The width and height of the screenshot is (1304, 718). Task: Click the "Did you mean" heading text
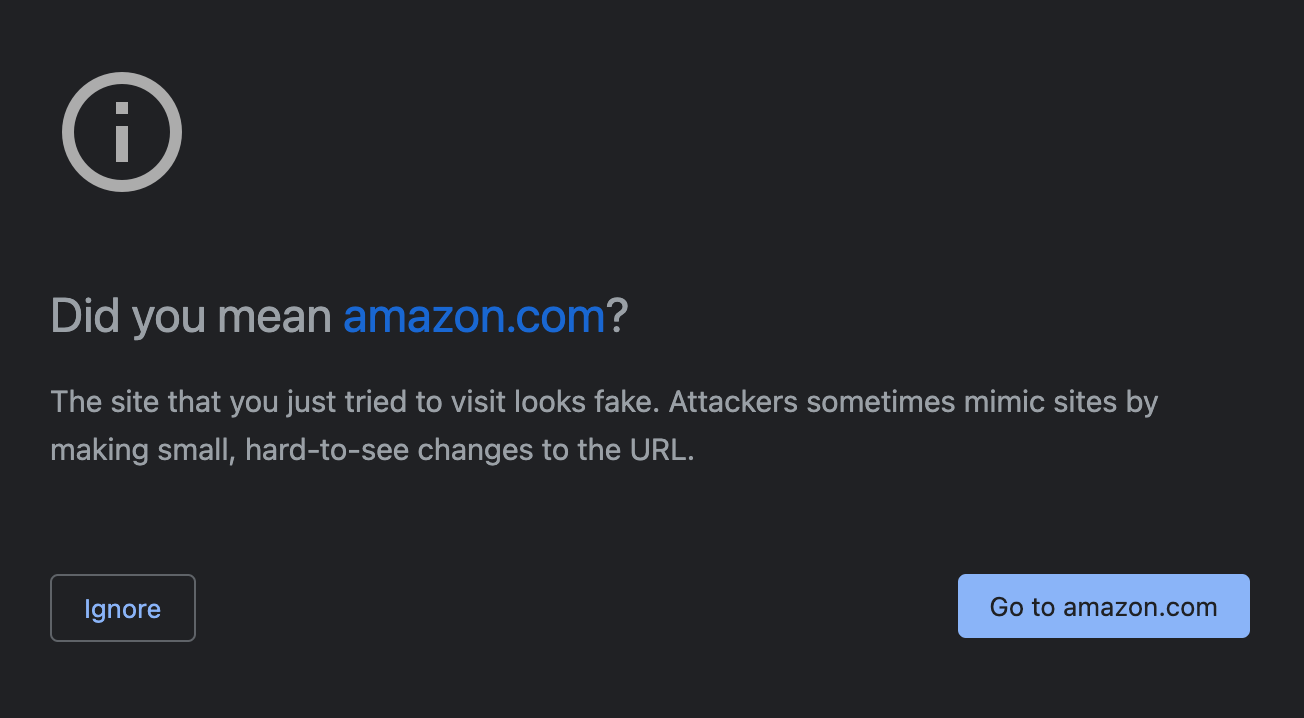[191, 317]
